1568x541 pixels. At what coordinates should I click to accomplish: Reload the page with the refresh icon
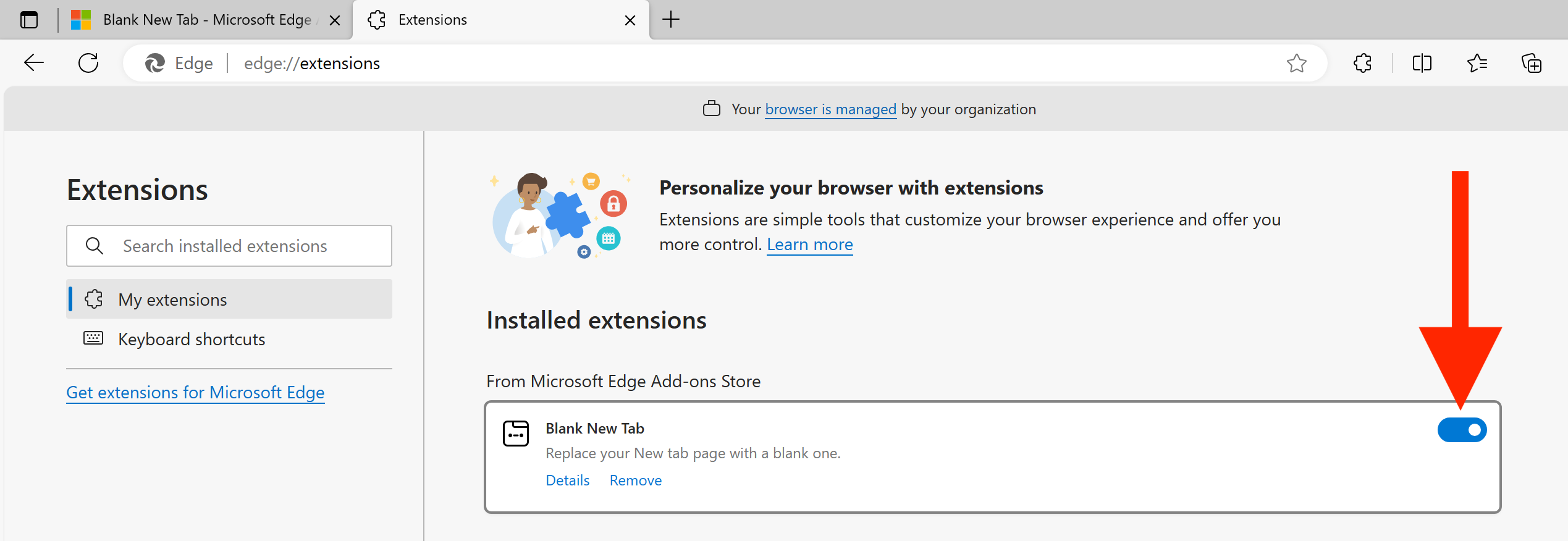[88, 63]
